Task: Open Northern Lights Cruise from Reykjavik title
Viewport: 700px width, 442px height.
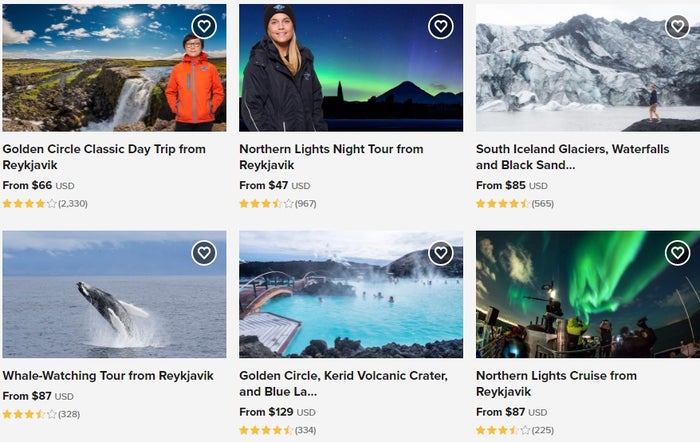Action: click(x=556, y=384)
